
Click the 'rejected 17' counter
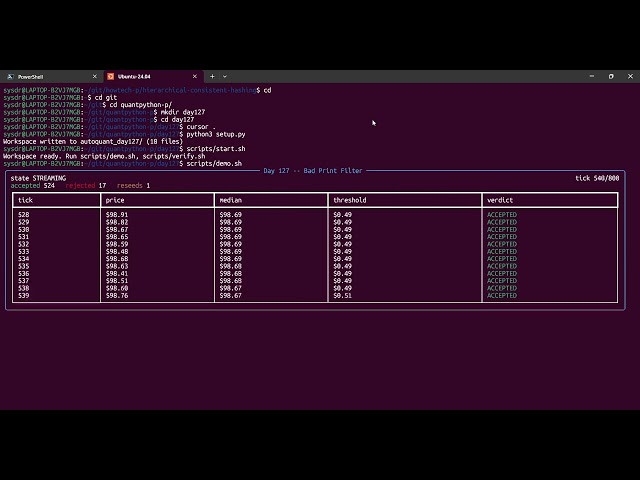coord(86,185)
